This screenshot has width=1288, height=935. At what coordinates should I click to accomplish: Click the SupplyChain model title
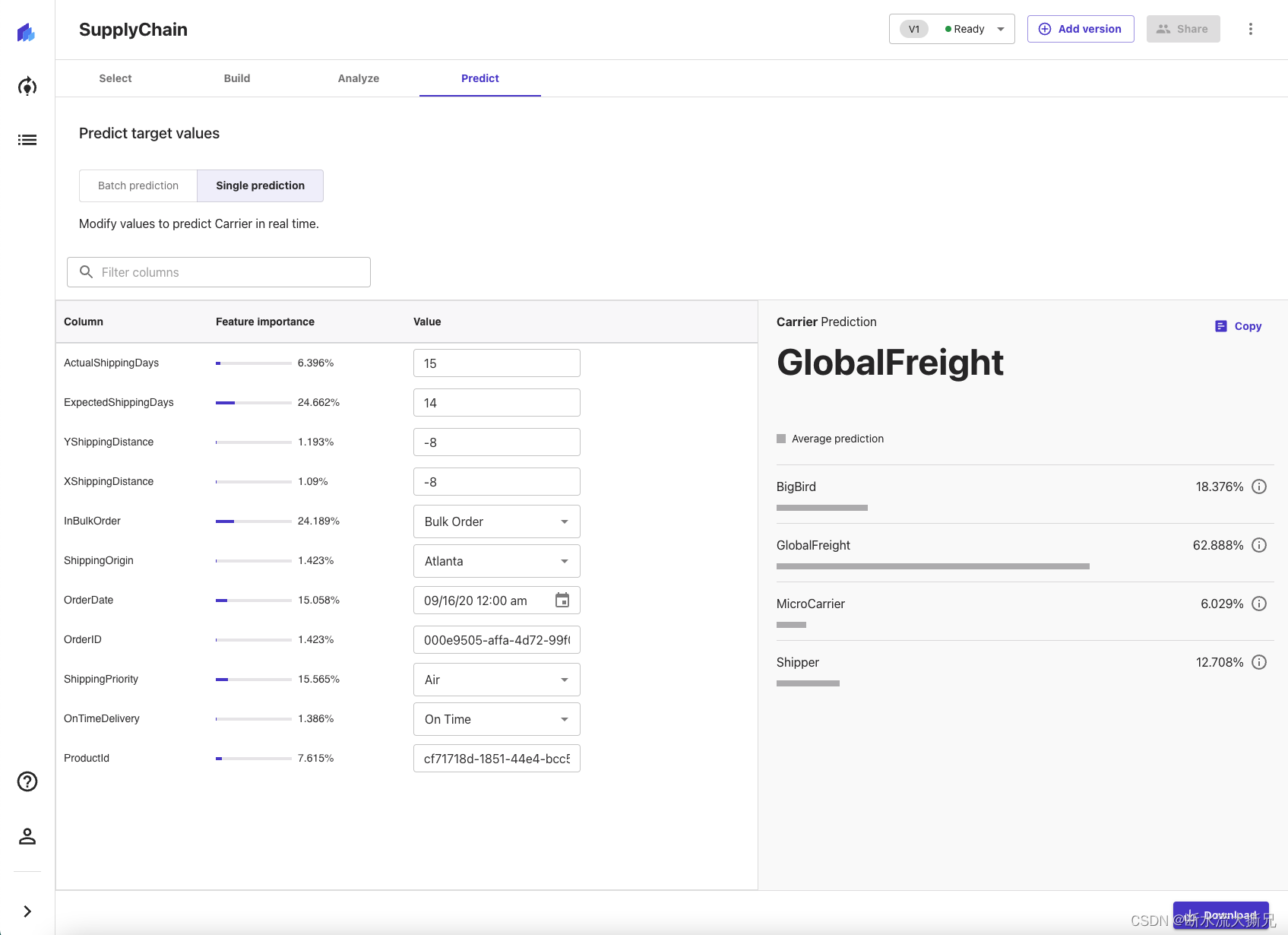pyautogui.click(x=133, y=30)
